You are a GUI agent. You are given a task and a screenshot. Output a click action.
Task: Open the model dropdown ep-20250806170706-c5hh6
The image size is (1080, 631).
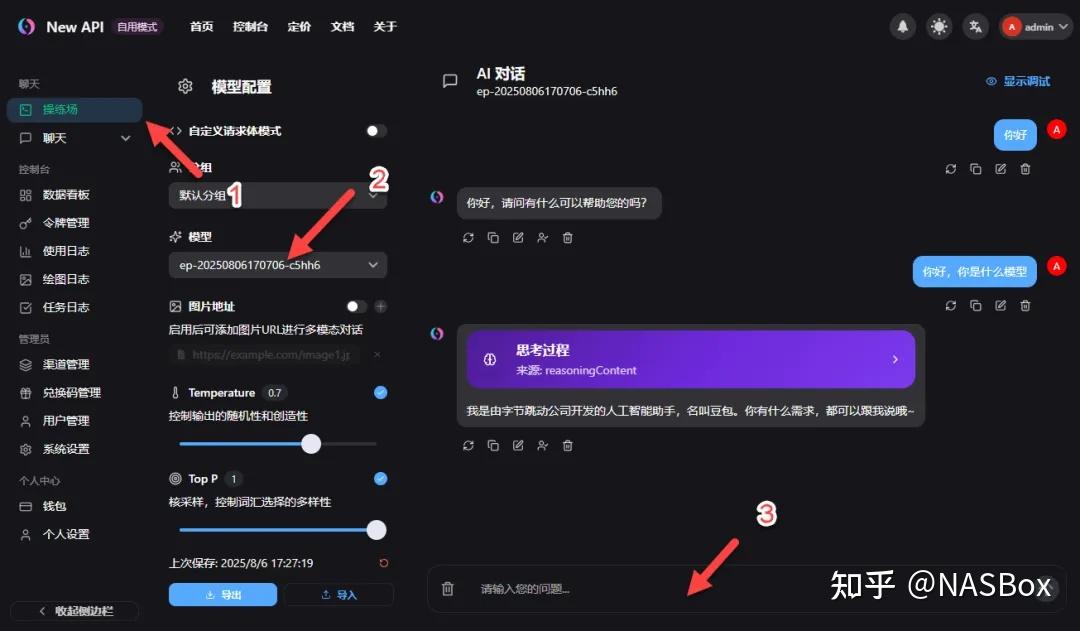click(x=278, y=265)
